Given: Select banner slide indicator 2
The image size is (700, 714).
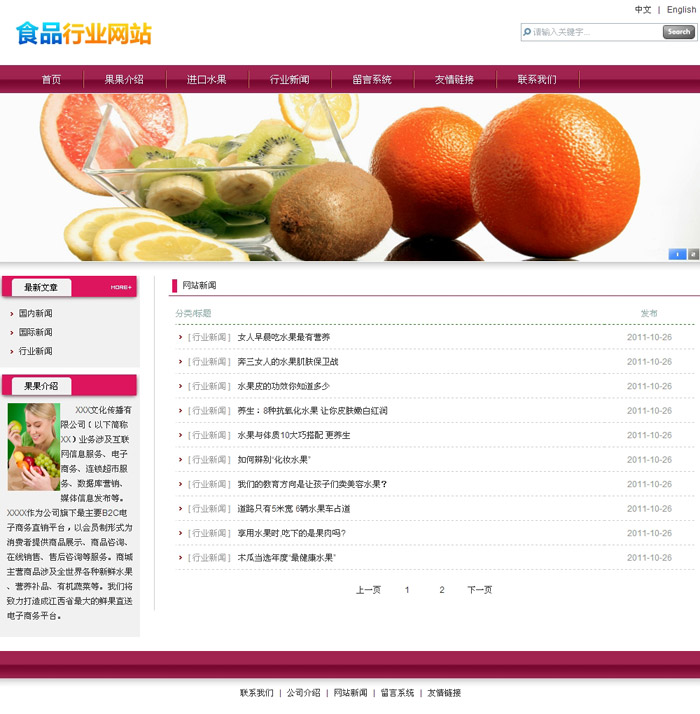Looking at the screenshot, I should coord(693,254).
